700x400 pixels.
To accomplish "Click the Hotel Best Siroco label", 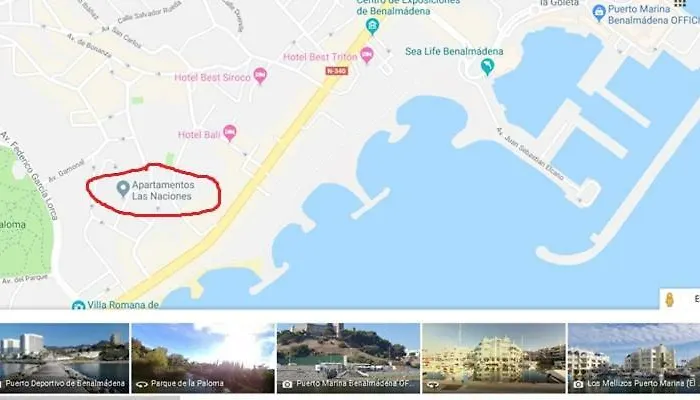I will 212,77.
